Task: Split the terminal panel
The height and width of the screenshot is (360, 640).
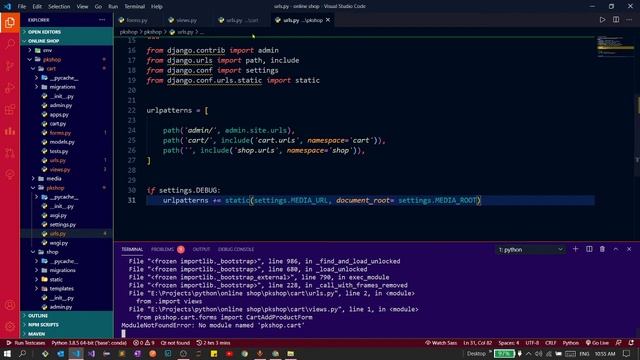Action: point(589,249)
